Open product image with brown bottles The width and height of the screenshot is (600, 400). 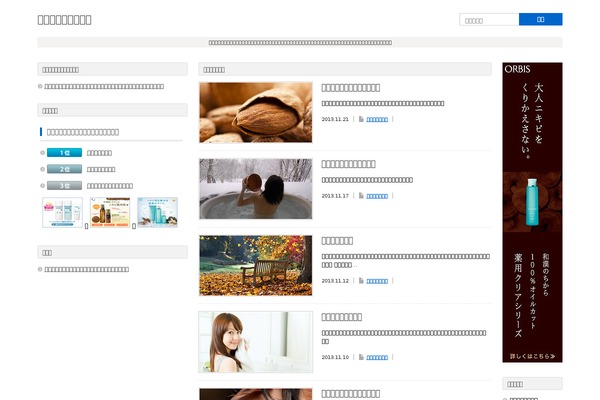pyautogui.click(x=110, y=212)
